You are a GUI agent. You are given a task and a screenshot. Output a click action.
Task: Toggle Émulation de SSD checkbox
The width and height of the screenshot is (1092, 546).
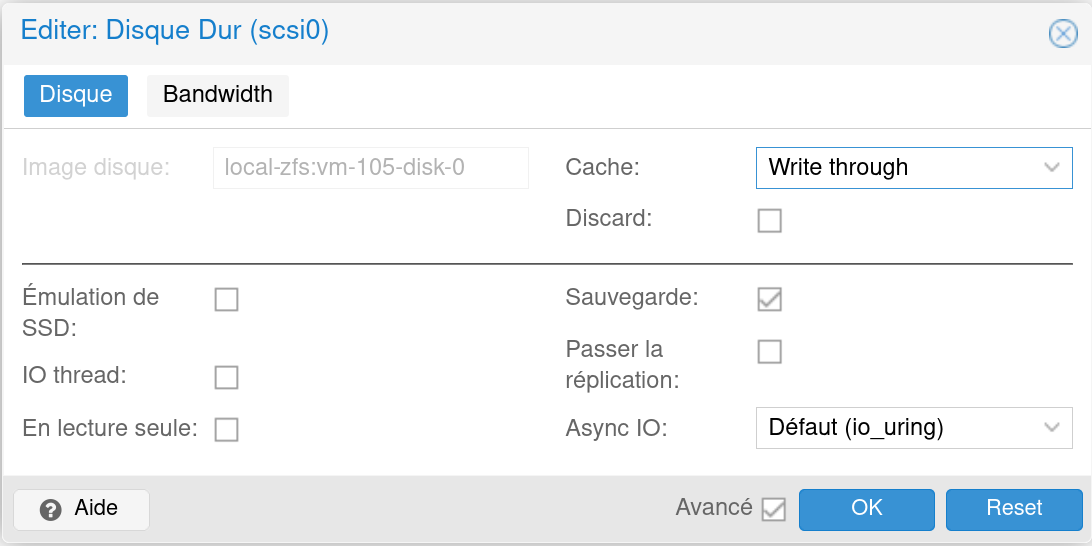[x=226, y=299]
